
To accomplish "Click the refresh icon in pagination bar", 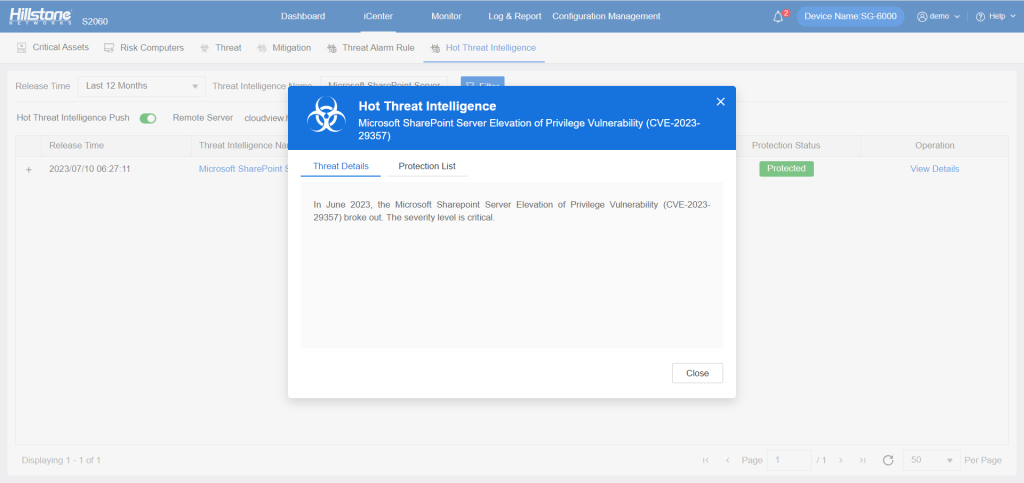I will tap(888, 460).
